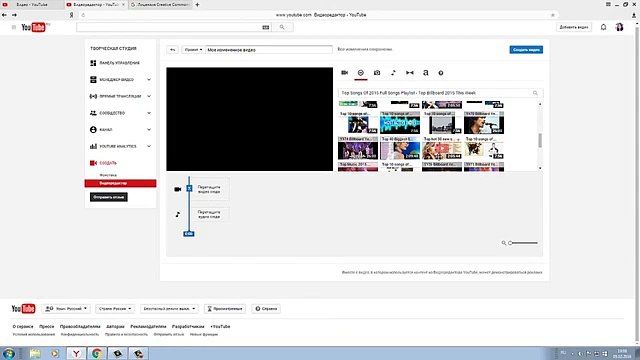The height and width of the screenshot is (360, 640).
Task: Select the Video editor sidebar item
Action: tap(120, 183)
